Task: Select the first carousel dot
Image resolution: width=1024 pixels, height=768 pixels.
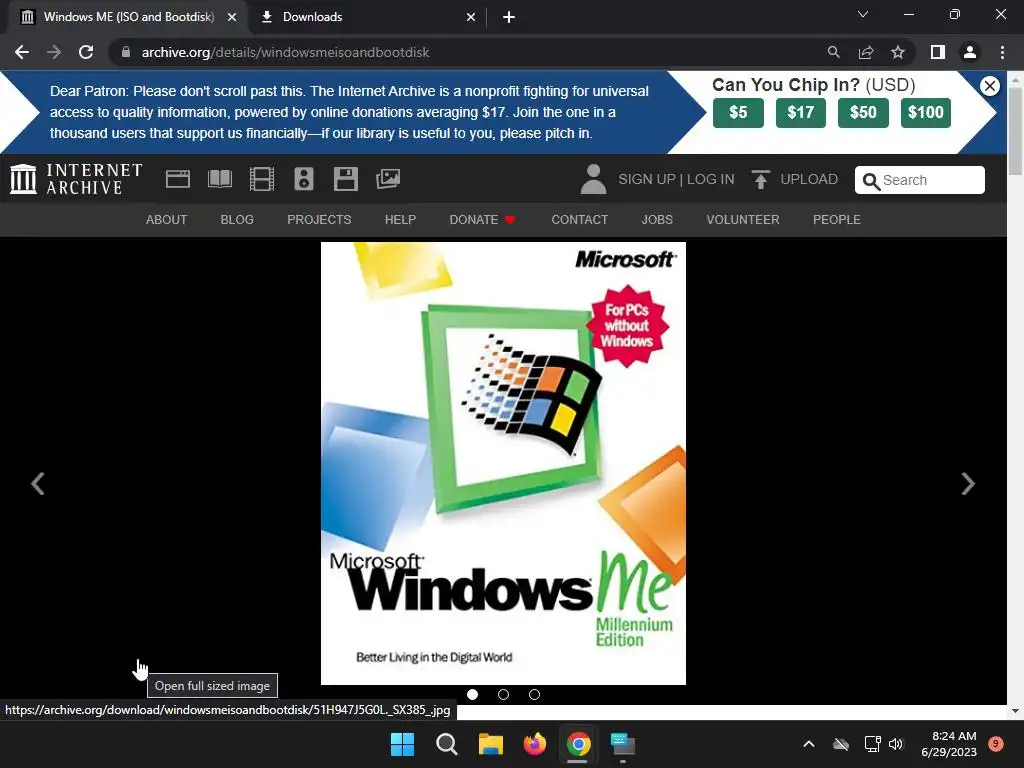Action: click(472, 694)
